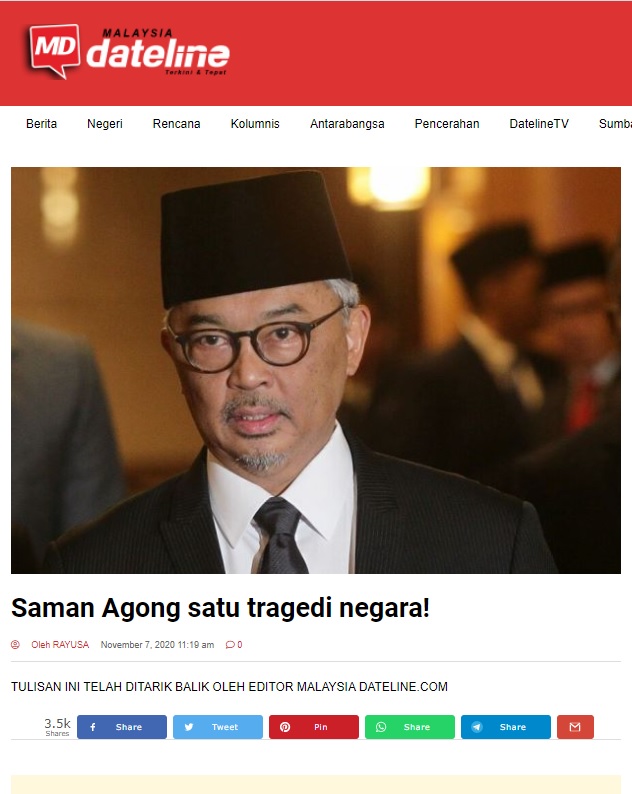Send article by email icon
Screen dimensions: 632x794
(575, 727)
